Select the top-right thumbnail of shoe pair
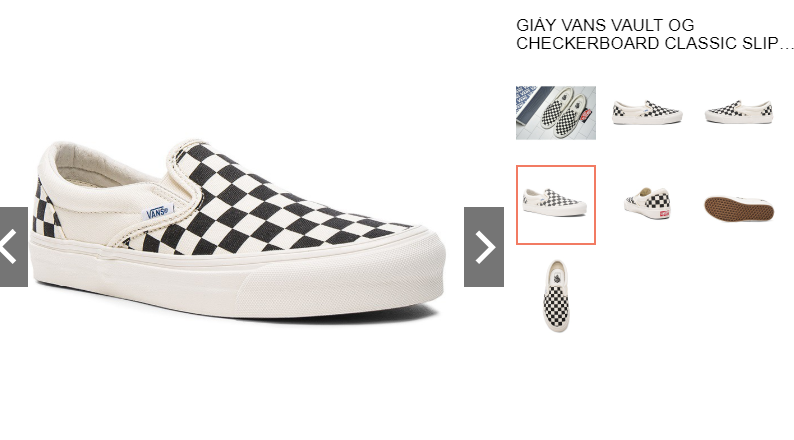 (739, 112)
